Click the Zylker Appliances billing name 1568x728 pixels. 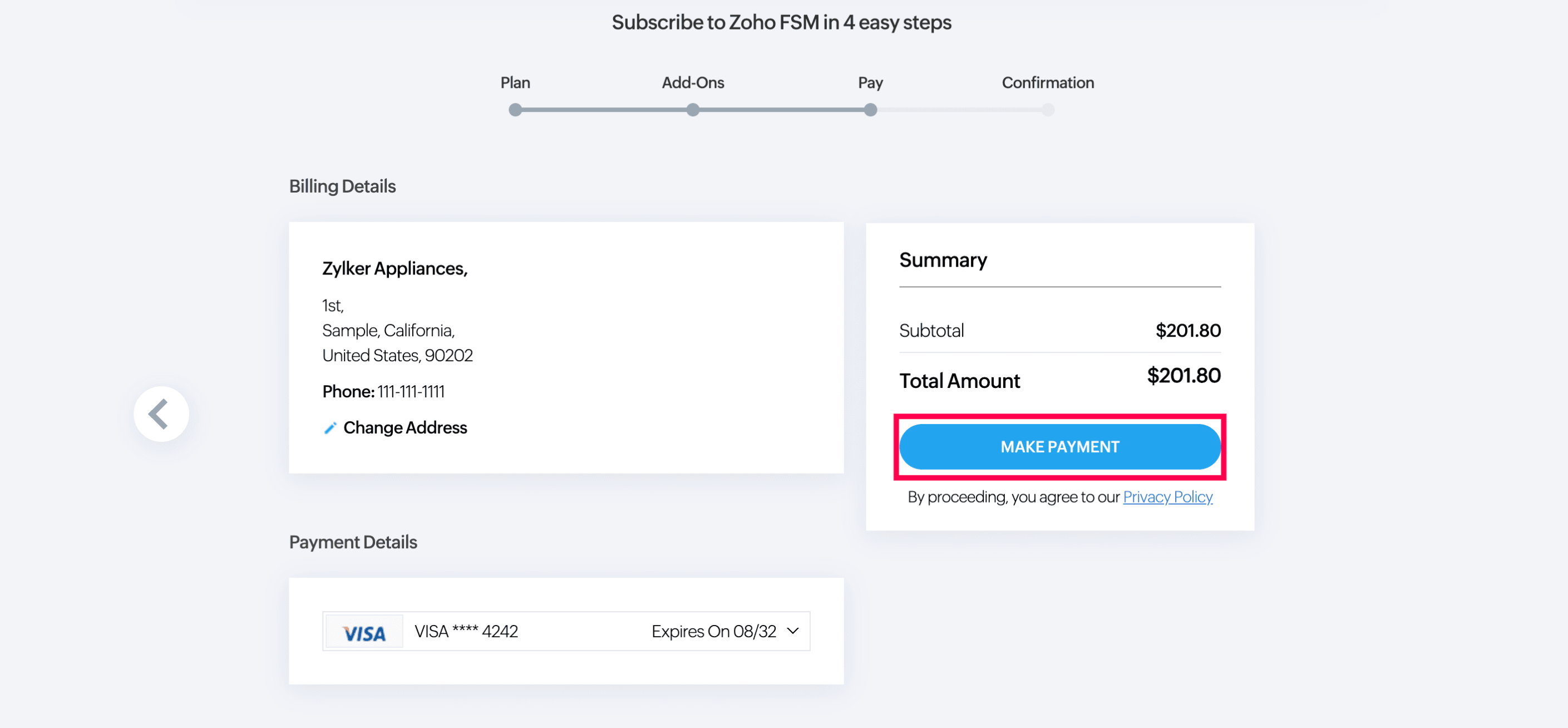(395, 268)
